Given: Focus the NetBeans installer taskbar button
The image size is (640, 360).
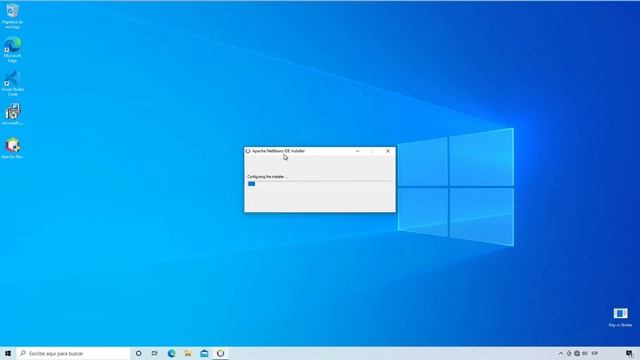Looking at the screenshot, I should (x=220, y=353).
